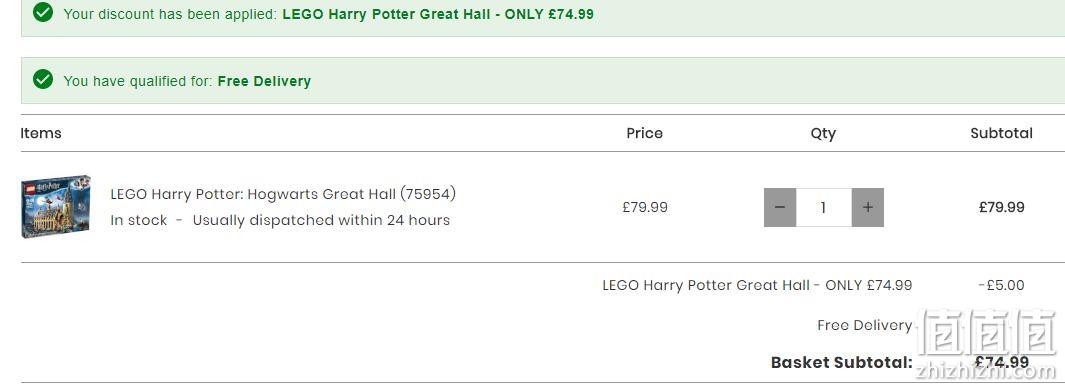The width and height of the screenshot is (1065, 388).
Task: Click bold Free Delivery text in banner
Action: pyautogui.click(x=264, y=81)
